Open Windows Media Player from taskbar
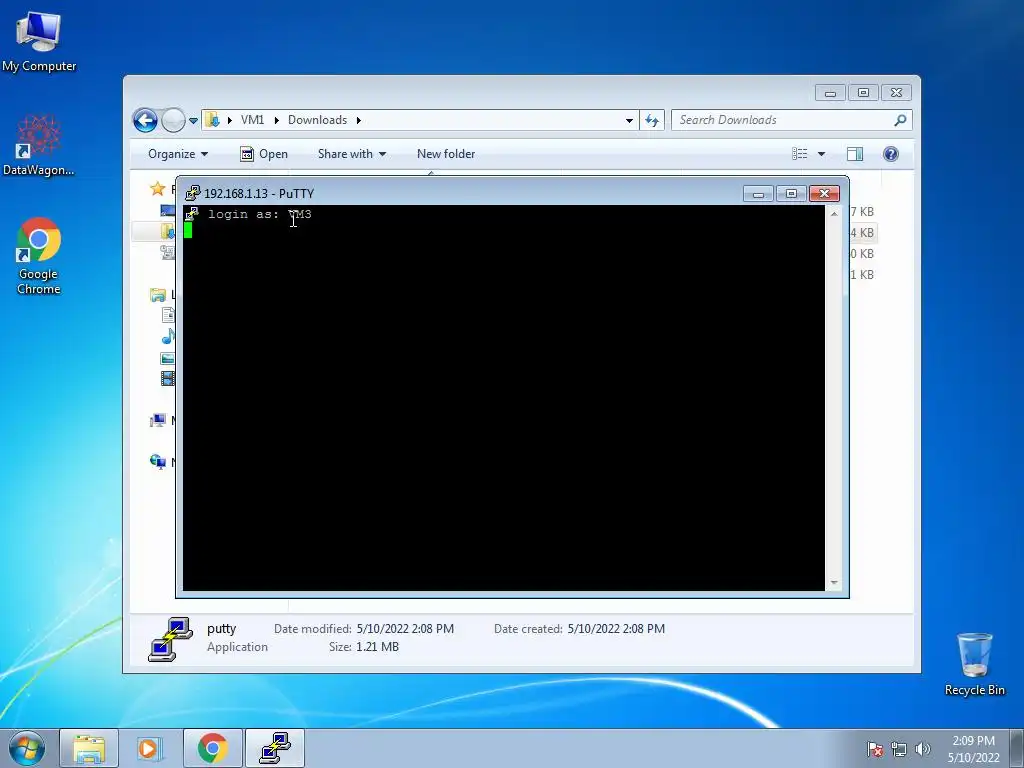 (x=150, y=748)
